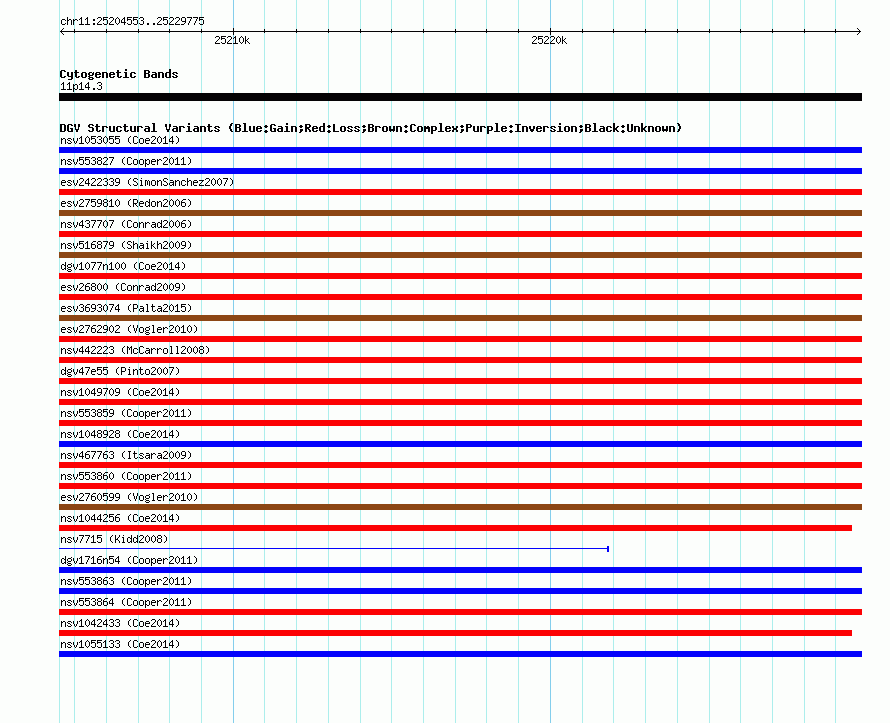Click the thin blue nsv7715 variant line

(334, 549)
